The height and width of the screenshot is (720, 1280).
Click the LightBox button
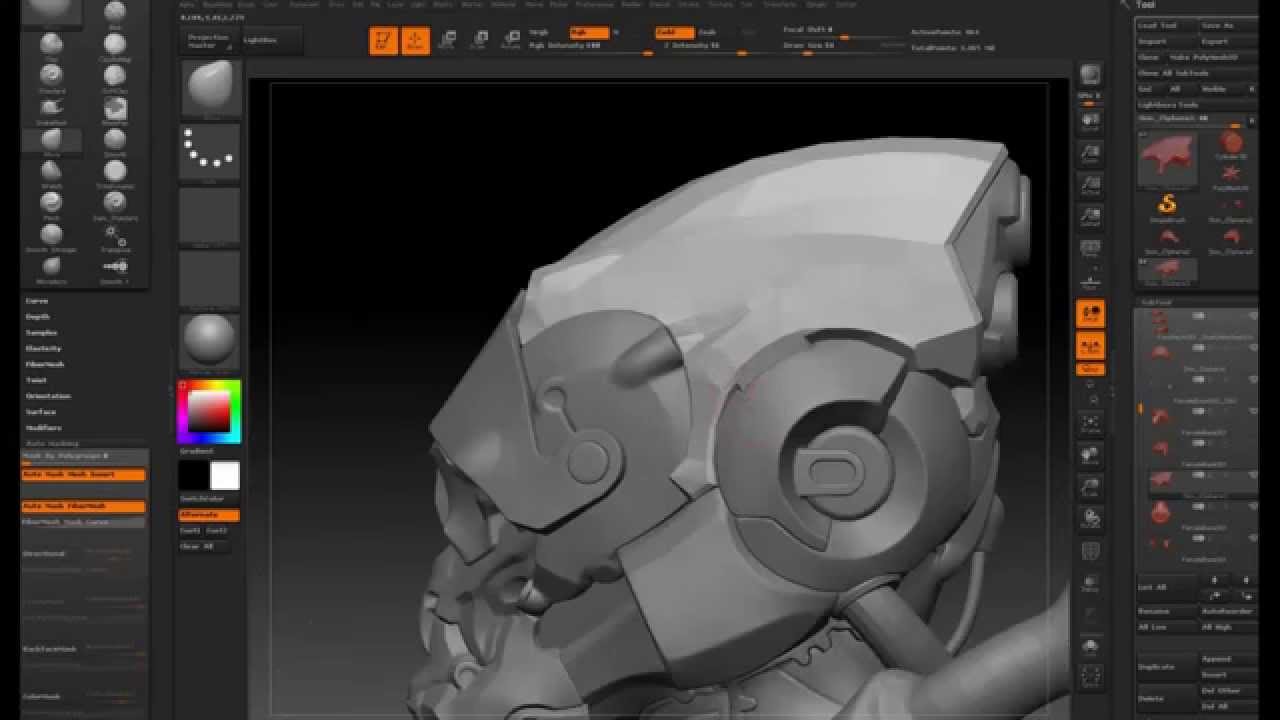tap(273, 41)
